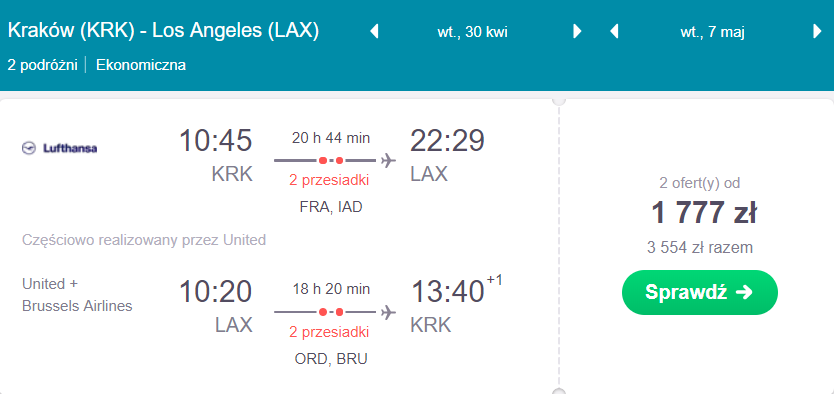The height and width of the screenshot is (394, 834).
Task: Click the Sprawdź green button
Action: [699, 292]
